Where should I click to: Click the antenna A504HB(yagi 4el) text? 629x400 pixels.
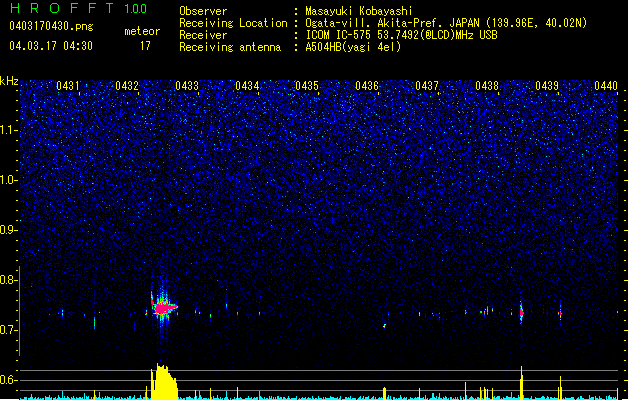(353, 47)
